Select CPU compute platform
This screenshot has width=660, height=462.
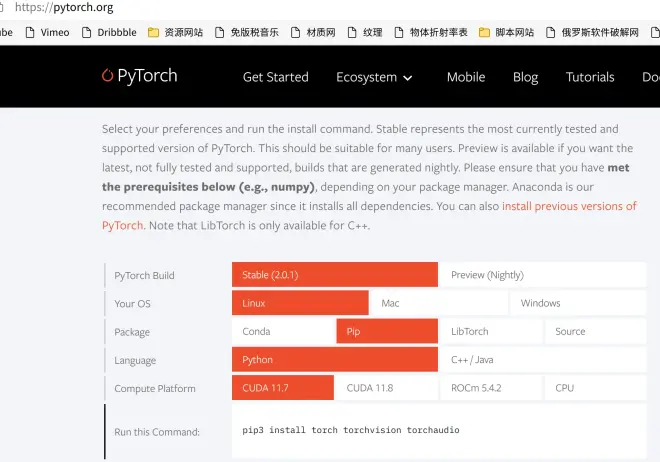pos(595,388)
